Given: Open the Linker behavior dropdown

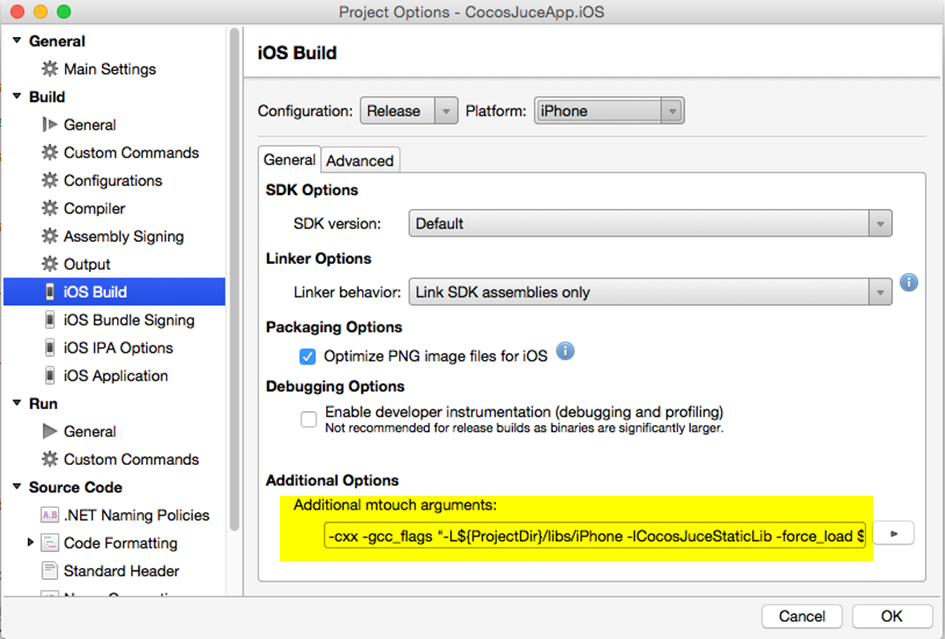Looking at the screenshot, I should pos(650,292).
